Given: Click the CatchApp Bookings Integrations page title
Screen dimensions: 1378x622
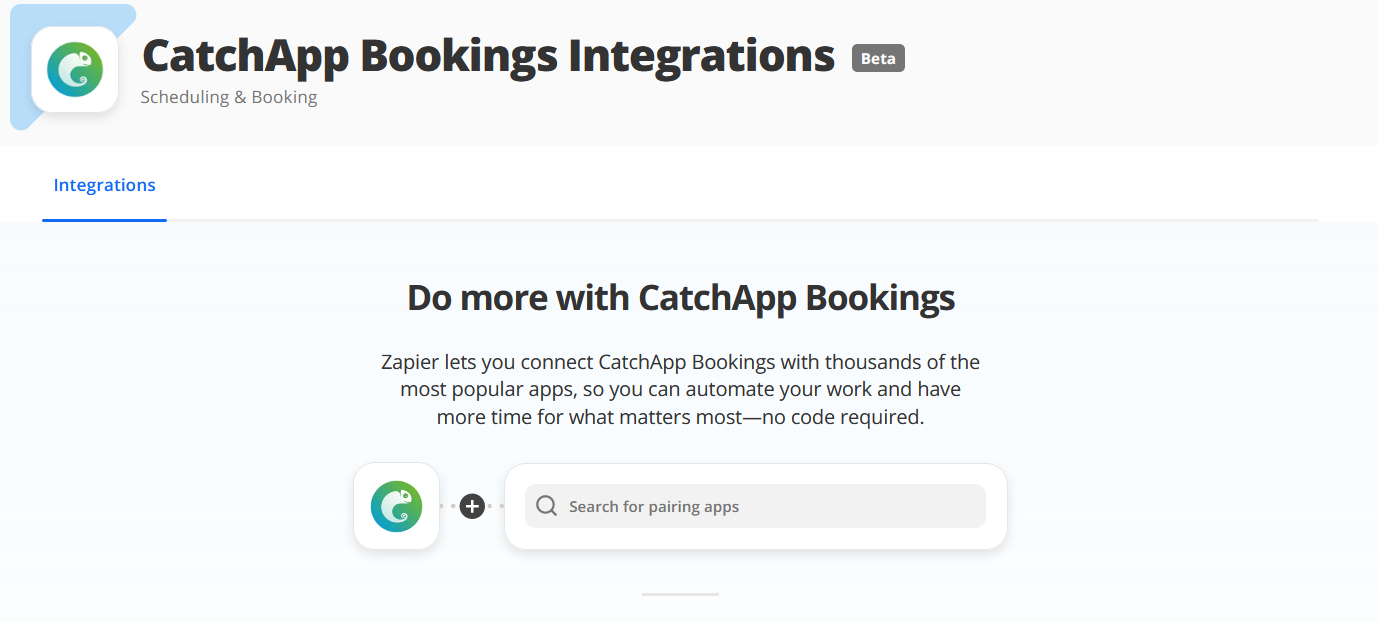Looking at the screenshot, I should (x=488, y=56).
